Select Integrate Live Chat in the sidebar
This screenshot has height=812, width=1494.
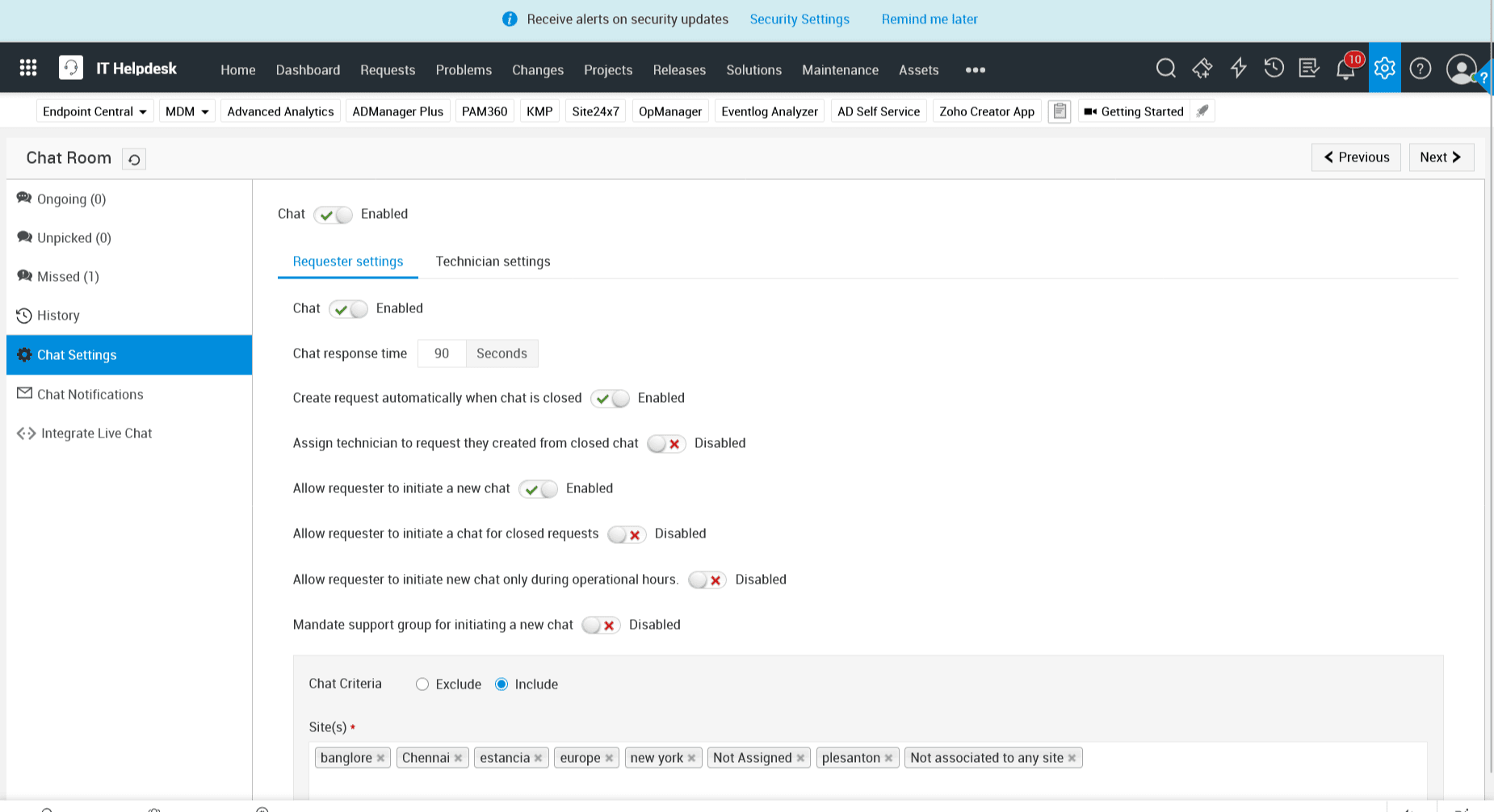pos(94,433)
